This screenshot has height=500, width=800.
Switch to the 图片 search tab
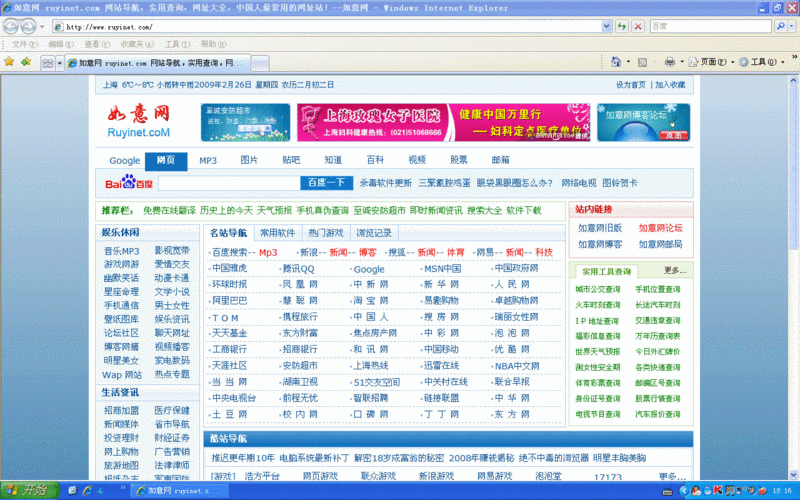(249, 160)
